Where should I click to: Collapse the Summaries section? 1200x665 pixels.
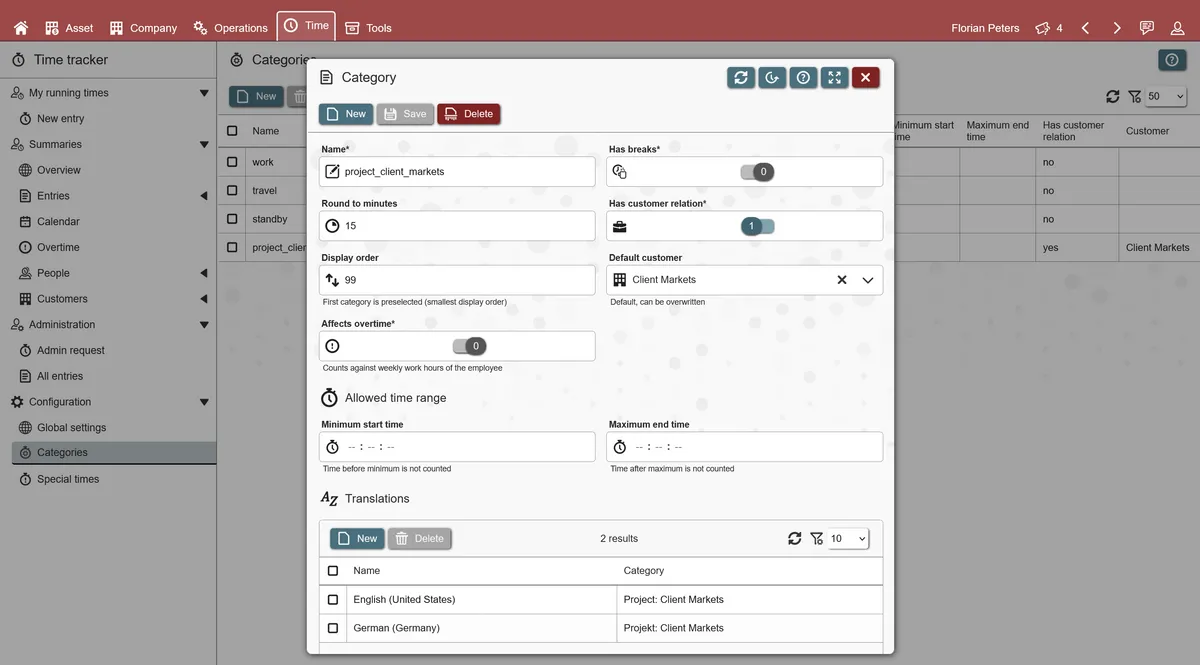204,145
